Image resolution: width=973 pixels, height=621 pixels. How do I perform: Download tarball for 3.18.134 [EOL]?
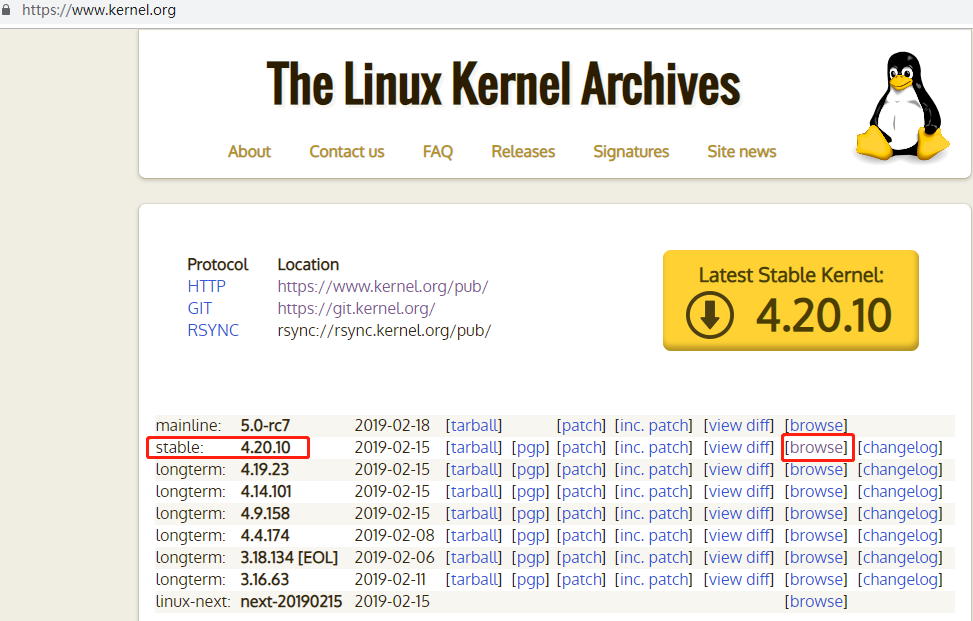click(x=474, y=558)
